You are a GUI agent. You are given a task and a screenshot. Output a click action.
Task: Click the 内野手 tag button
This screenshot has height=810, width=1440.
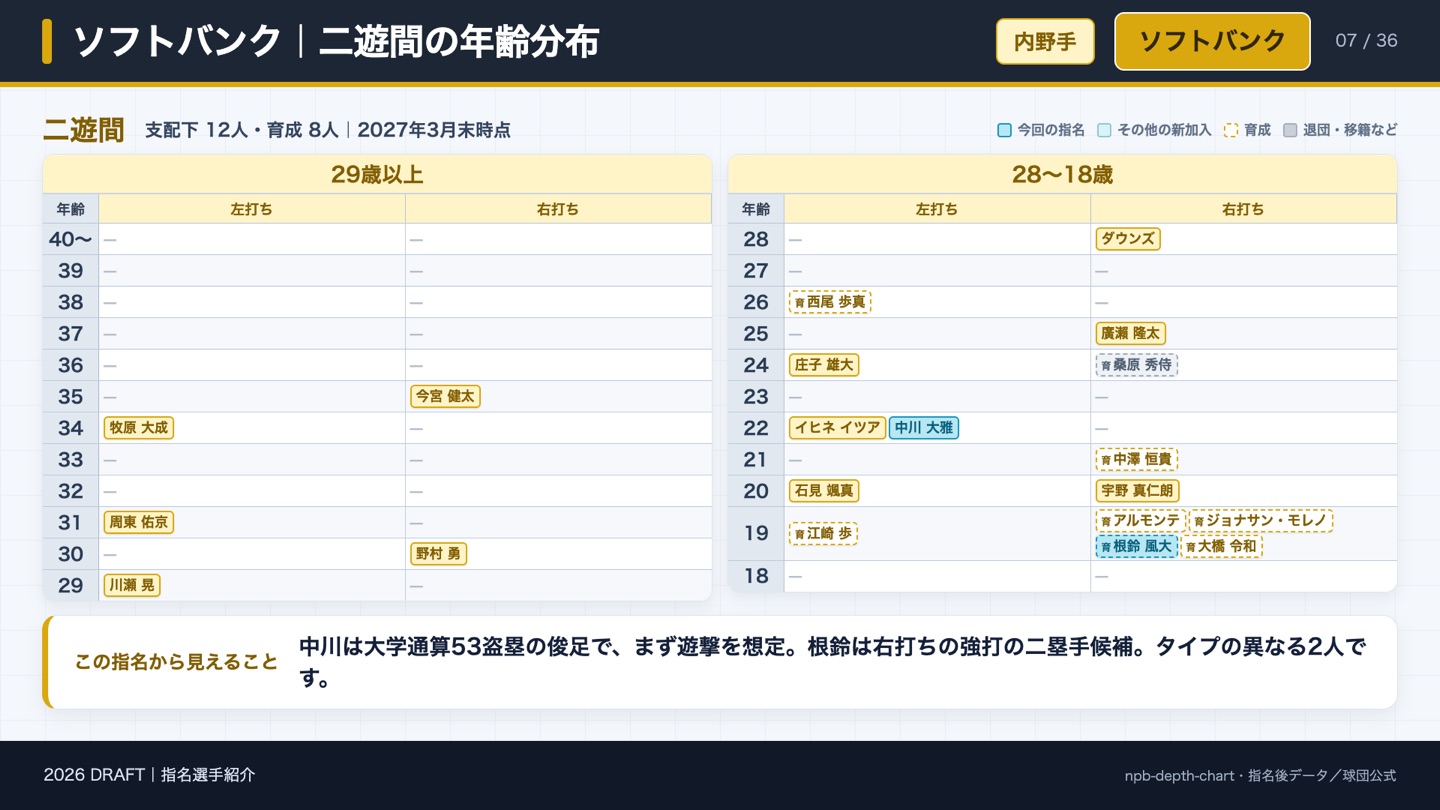[1045, 41]
